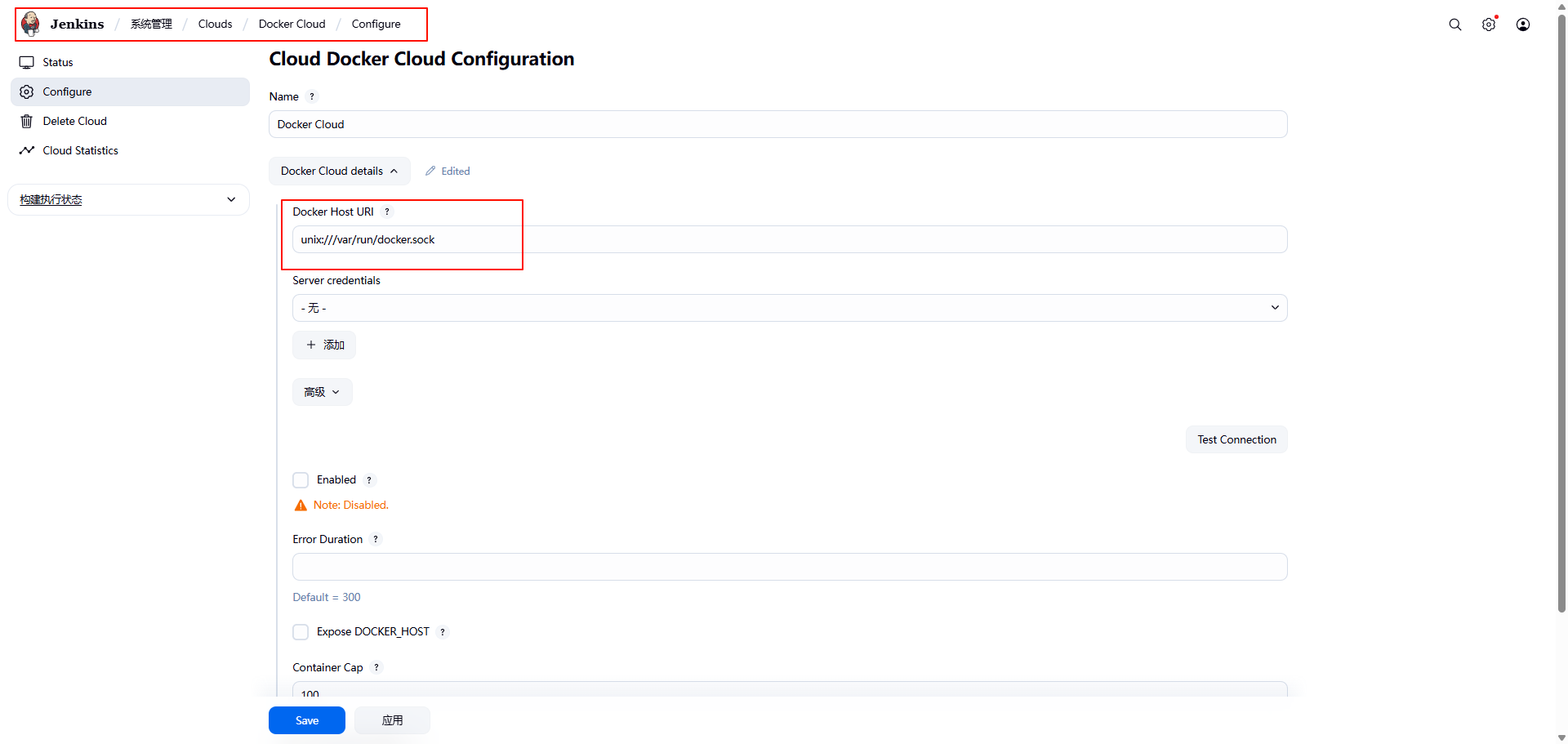Focus the Docker Host URI field
This screenshot has height=744, width=1568.
pos(790,239)
